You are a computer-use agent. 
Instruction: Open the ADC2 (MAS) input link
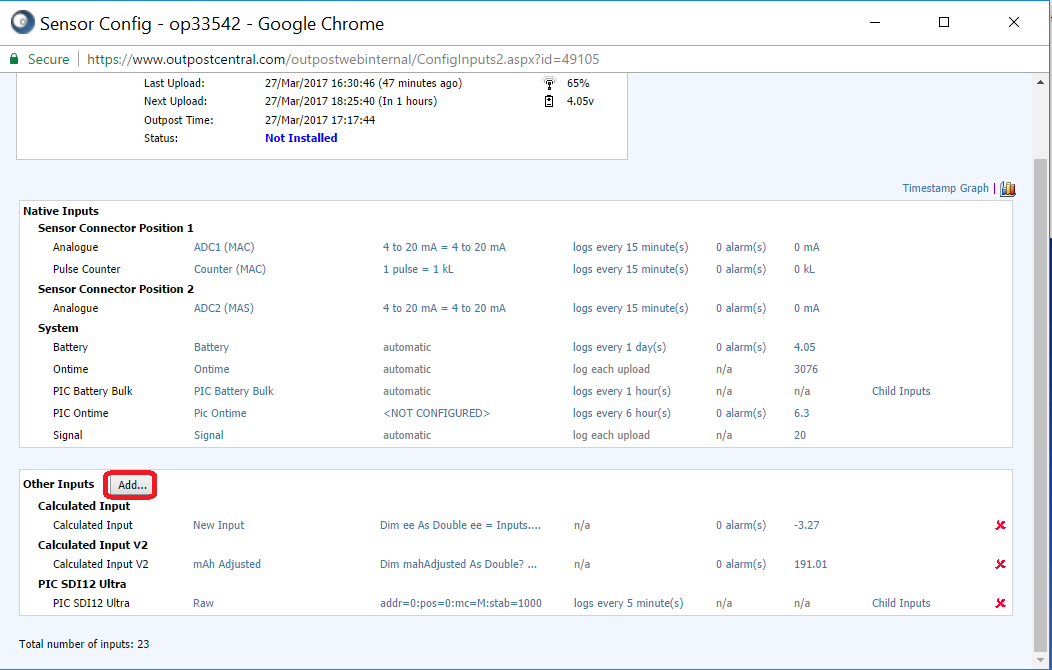pos(223,308)
